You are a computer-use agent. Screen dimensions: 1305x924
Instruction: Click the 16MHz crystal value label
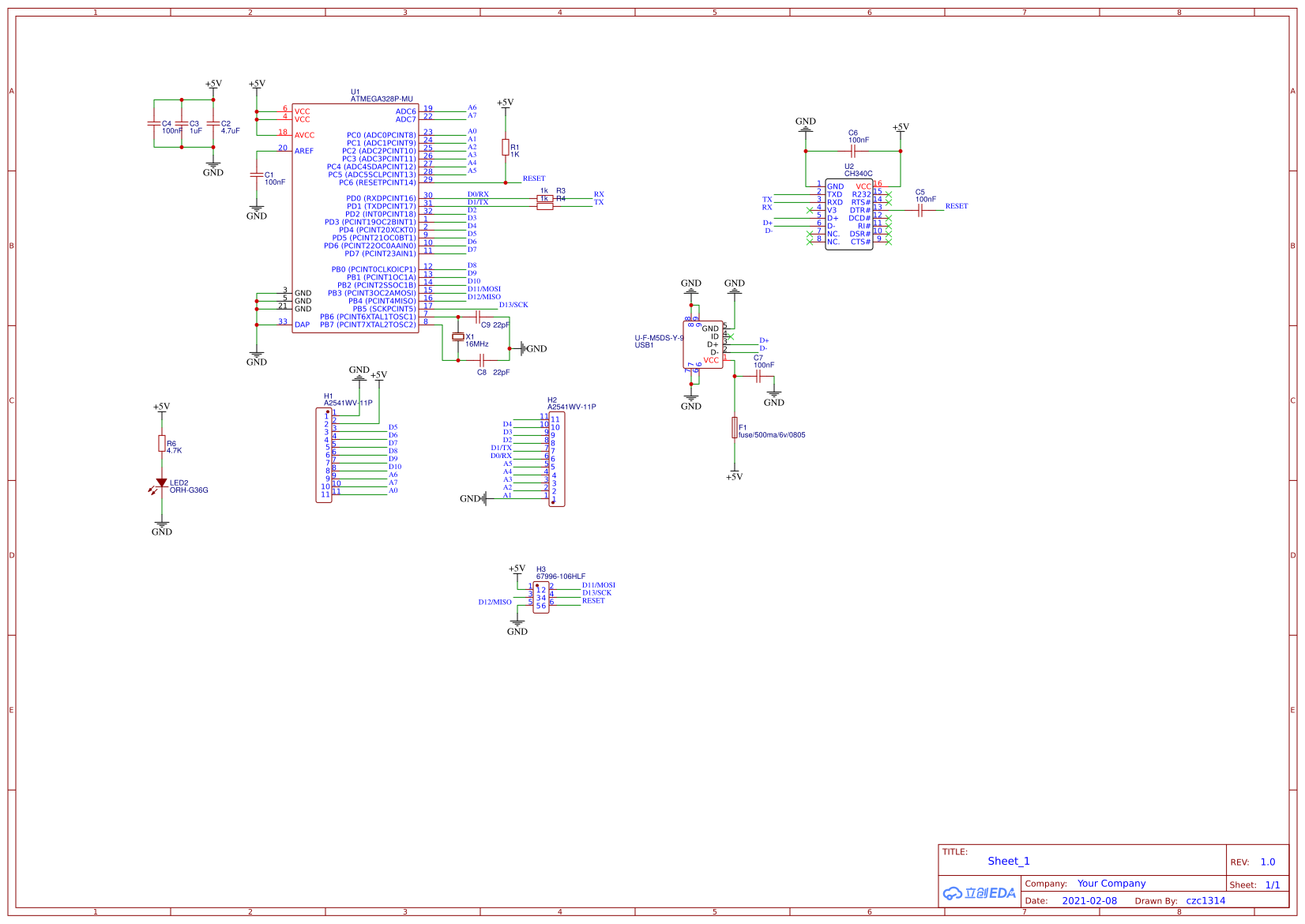[x=477, y=344]
